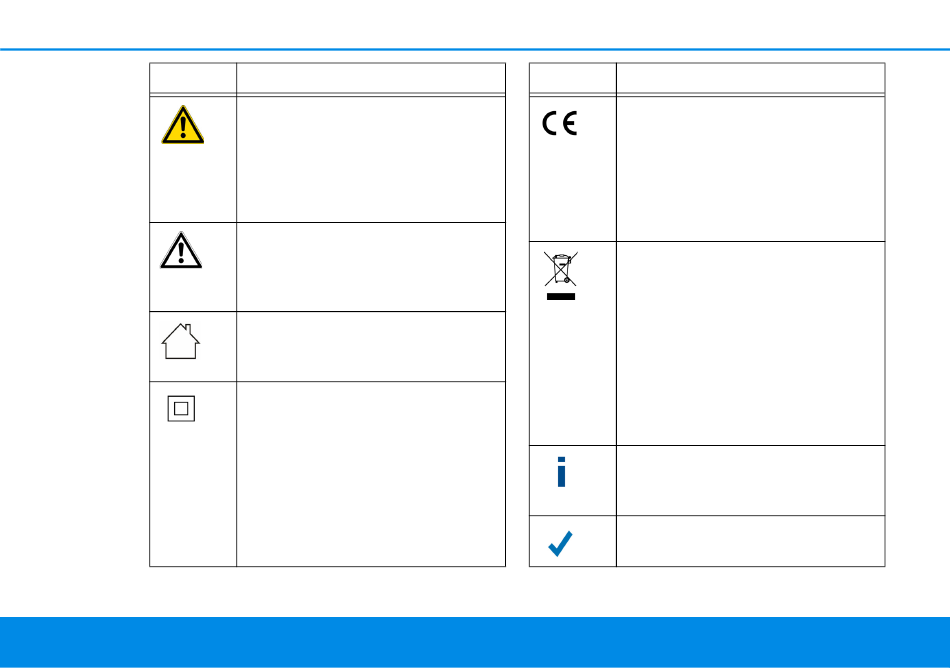This screenshot has width=950, height=668.
Task: Select the house outline symbol
Action: 181,341
